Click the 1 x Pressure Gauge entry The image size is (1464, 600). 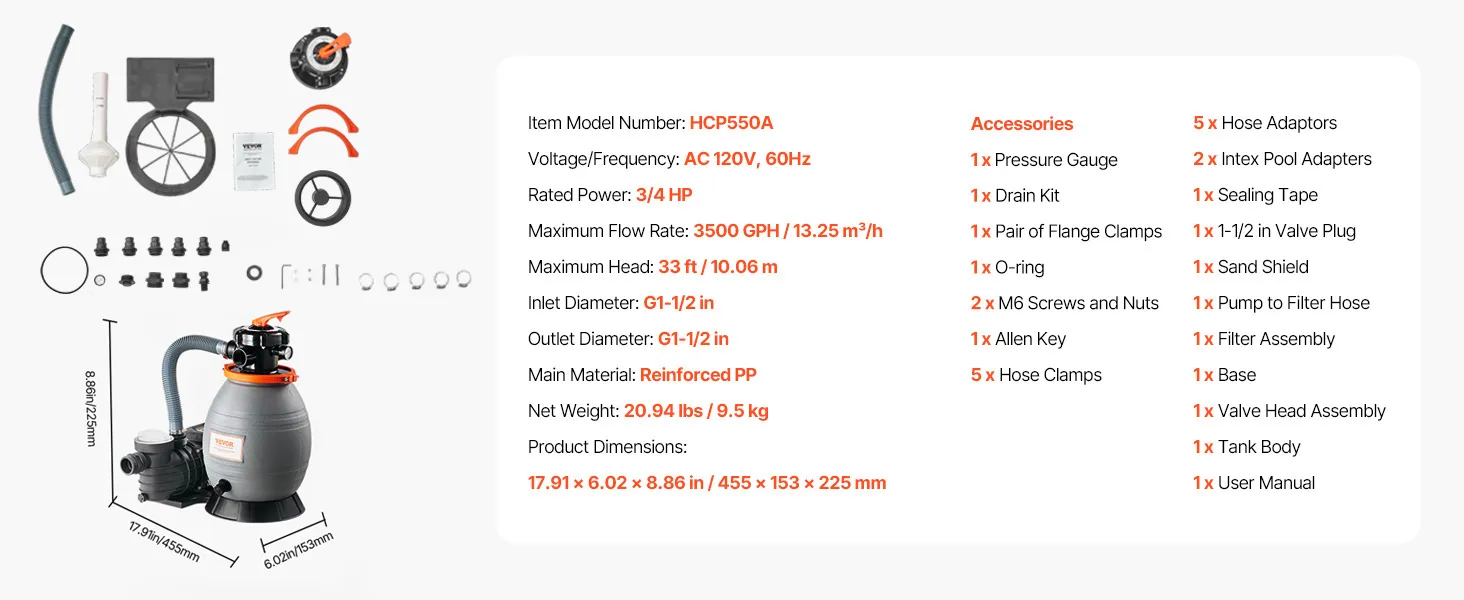(1043, 160)
